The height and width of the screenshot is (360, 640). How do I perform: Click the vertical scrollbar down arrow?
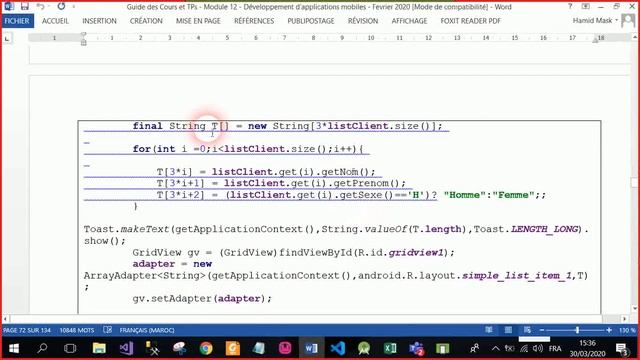pyautogui.click(x=635, y=309)
